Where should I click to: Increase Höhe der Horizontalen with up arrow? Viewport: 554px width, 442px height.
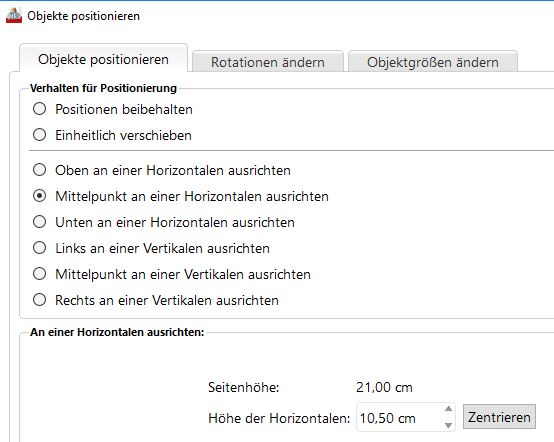[448, 409]
